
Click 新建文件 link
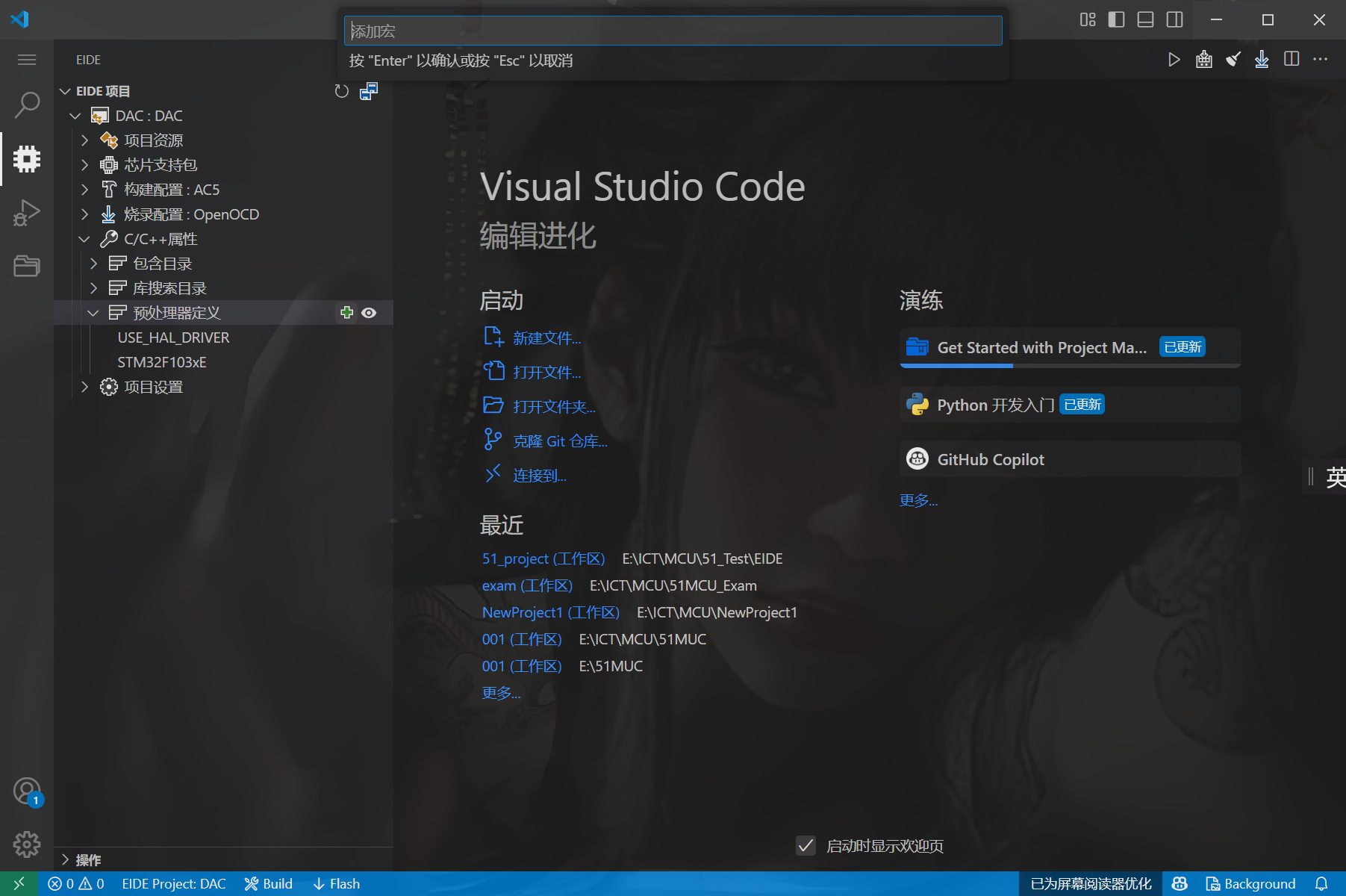(x=546, y=338)
